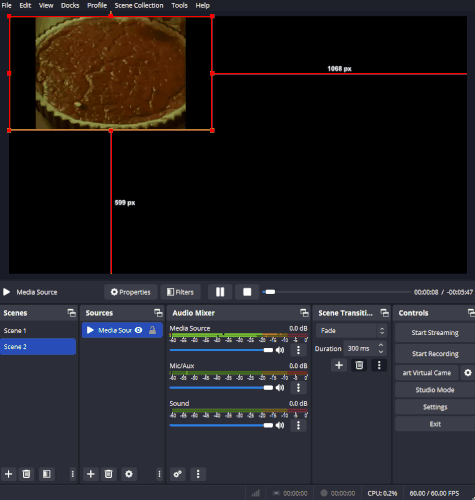The height and width of the screenshot is (500, 475).
Task: Open Scenes toolbar more options dots
Action: (x=72, y=474)
